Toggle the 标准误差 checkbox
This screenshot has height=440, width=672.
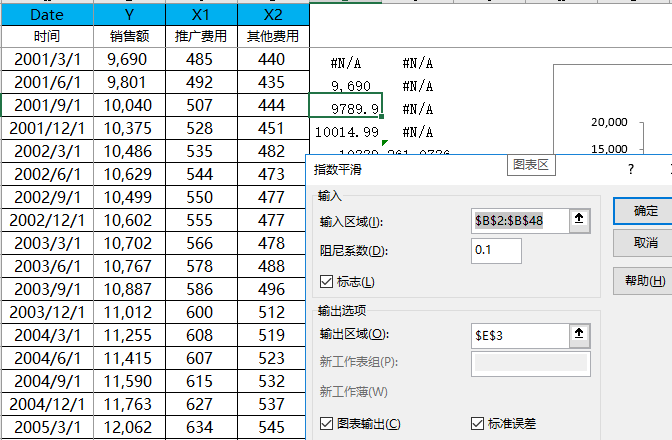point(477,424)
